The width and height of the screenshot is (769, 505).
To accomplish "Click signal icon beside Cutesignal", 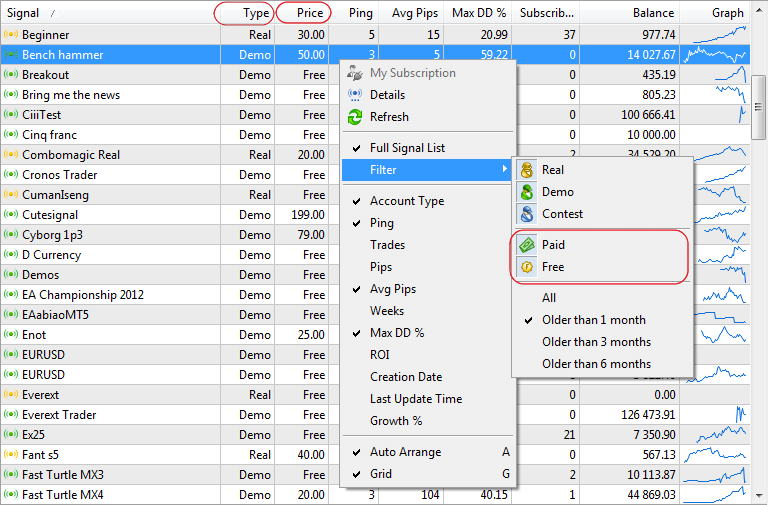I will click(x=11, y=215).
